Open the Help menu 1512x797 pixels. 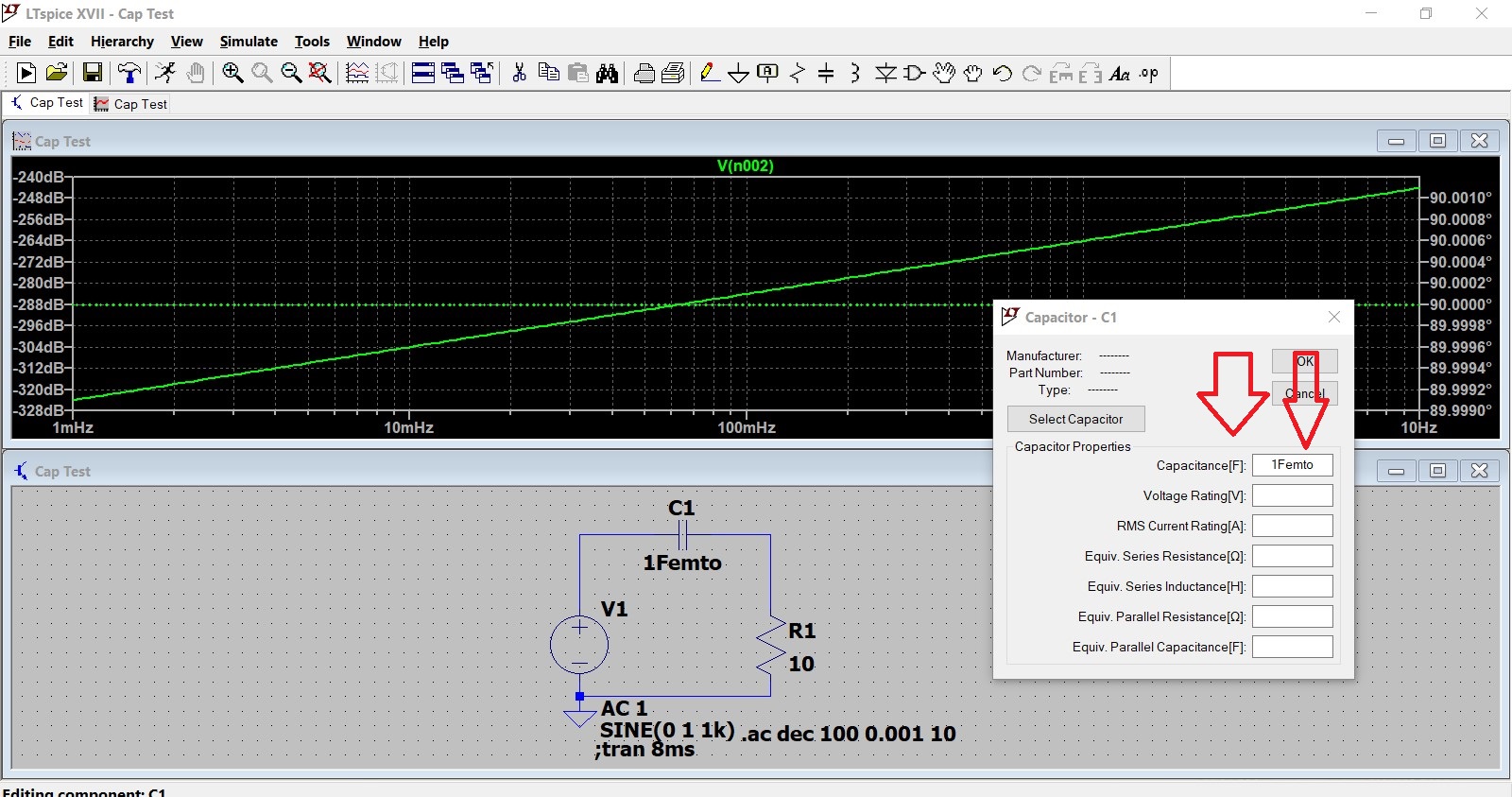tap(434, 42)
